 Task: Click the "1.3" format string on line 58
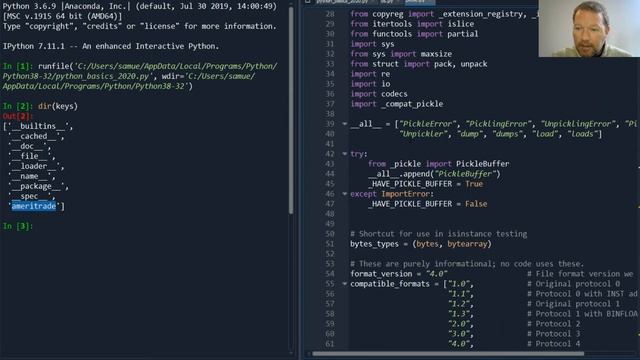click(460, 314)
